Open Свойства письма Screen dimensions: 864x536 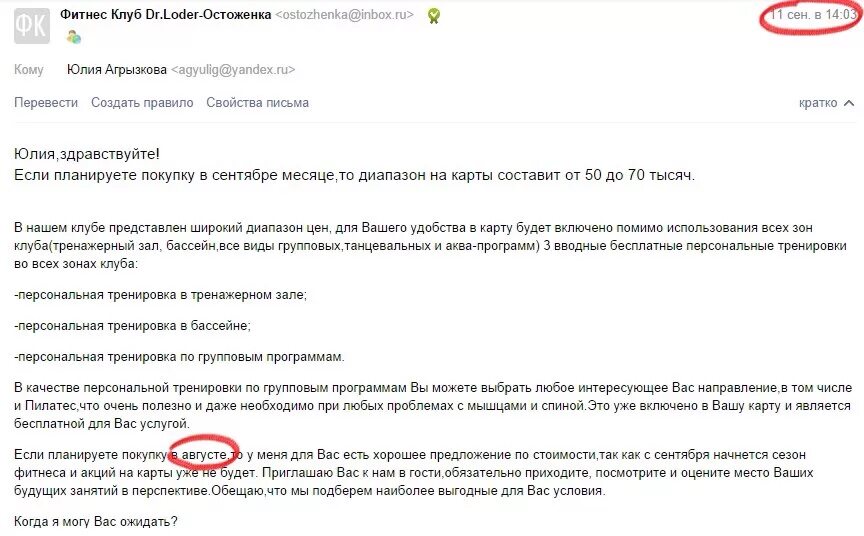coord(257,102)
